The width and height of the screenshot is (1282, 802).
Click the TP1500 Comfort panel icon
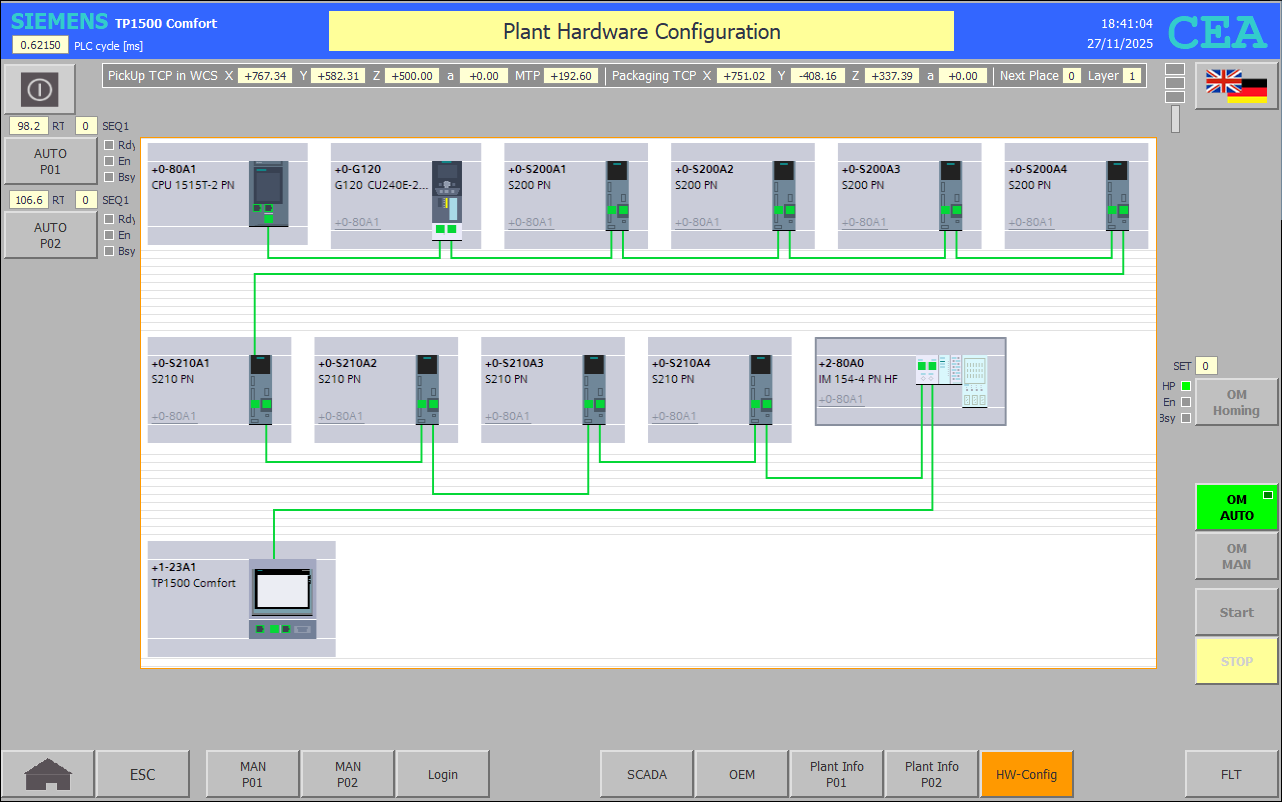coord(282,598)
